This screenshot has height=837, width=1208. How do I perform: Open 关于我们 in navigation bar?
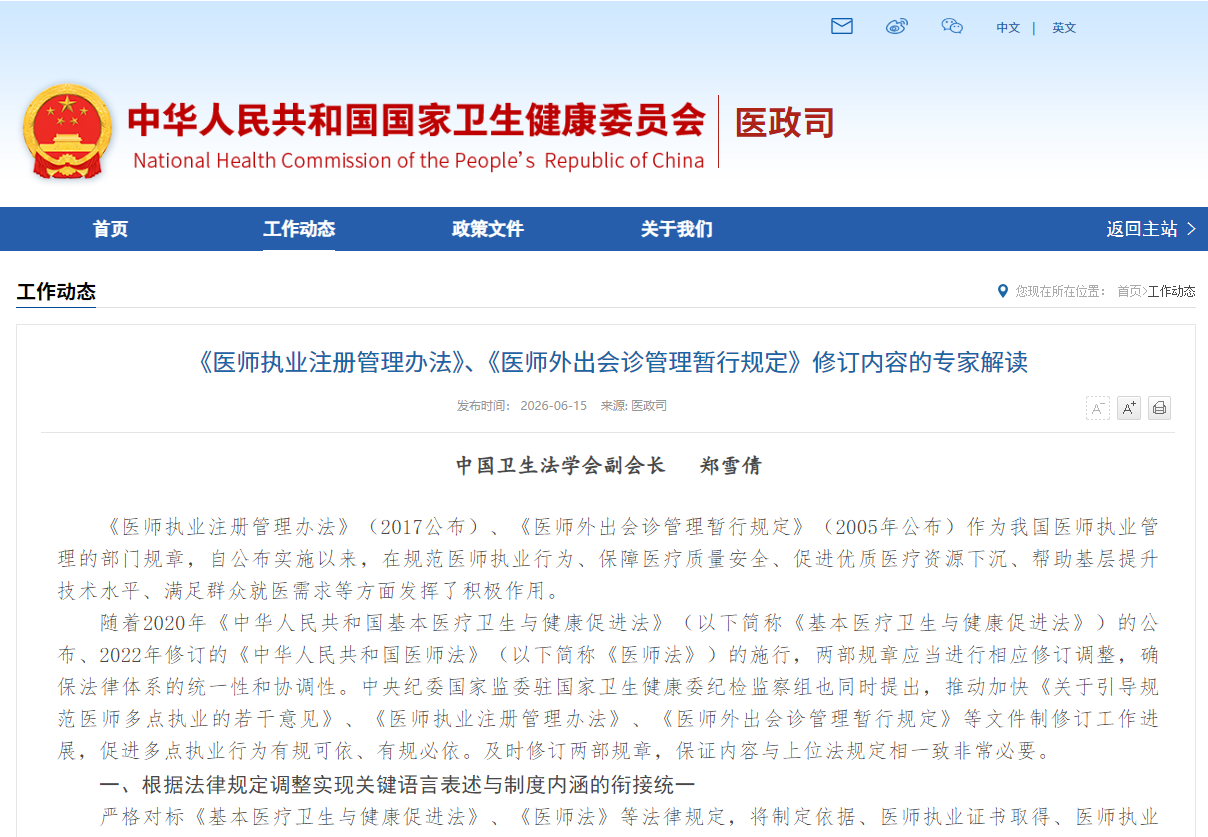pos(677,229)
